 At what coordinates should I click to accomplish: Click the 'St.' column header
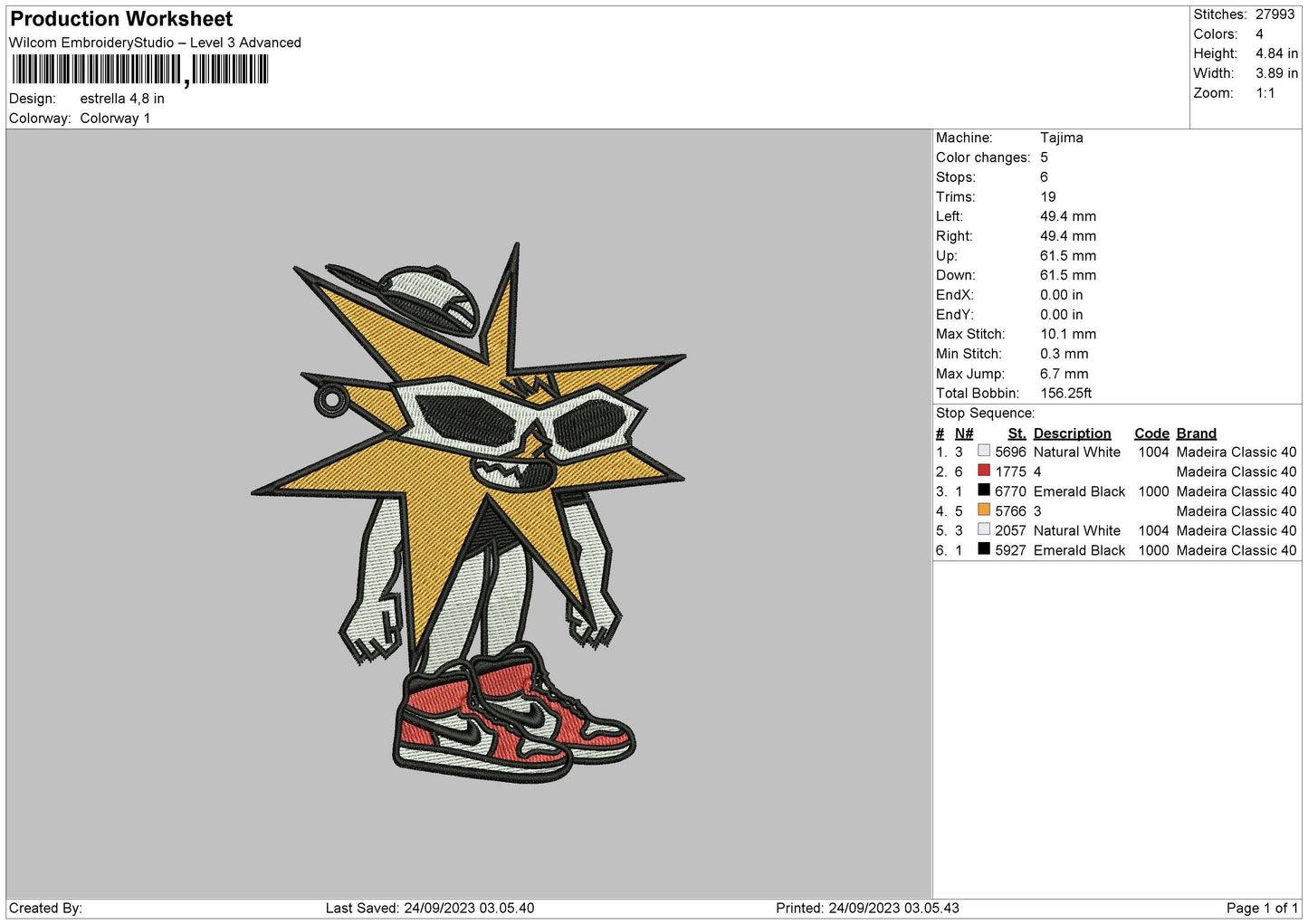1017,433
